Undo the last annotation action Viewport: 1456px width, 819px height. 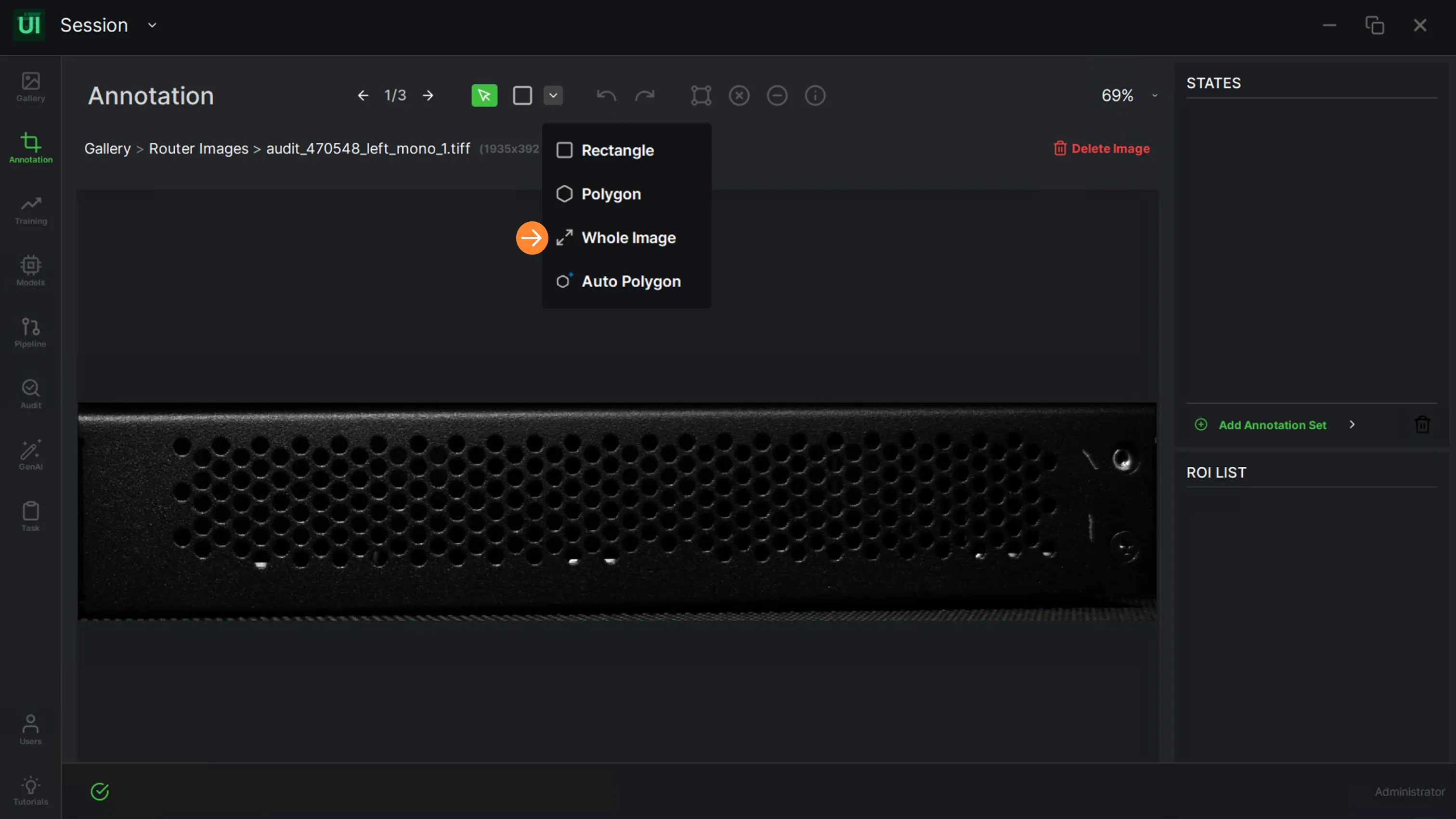607,95
